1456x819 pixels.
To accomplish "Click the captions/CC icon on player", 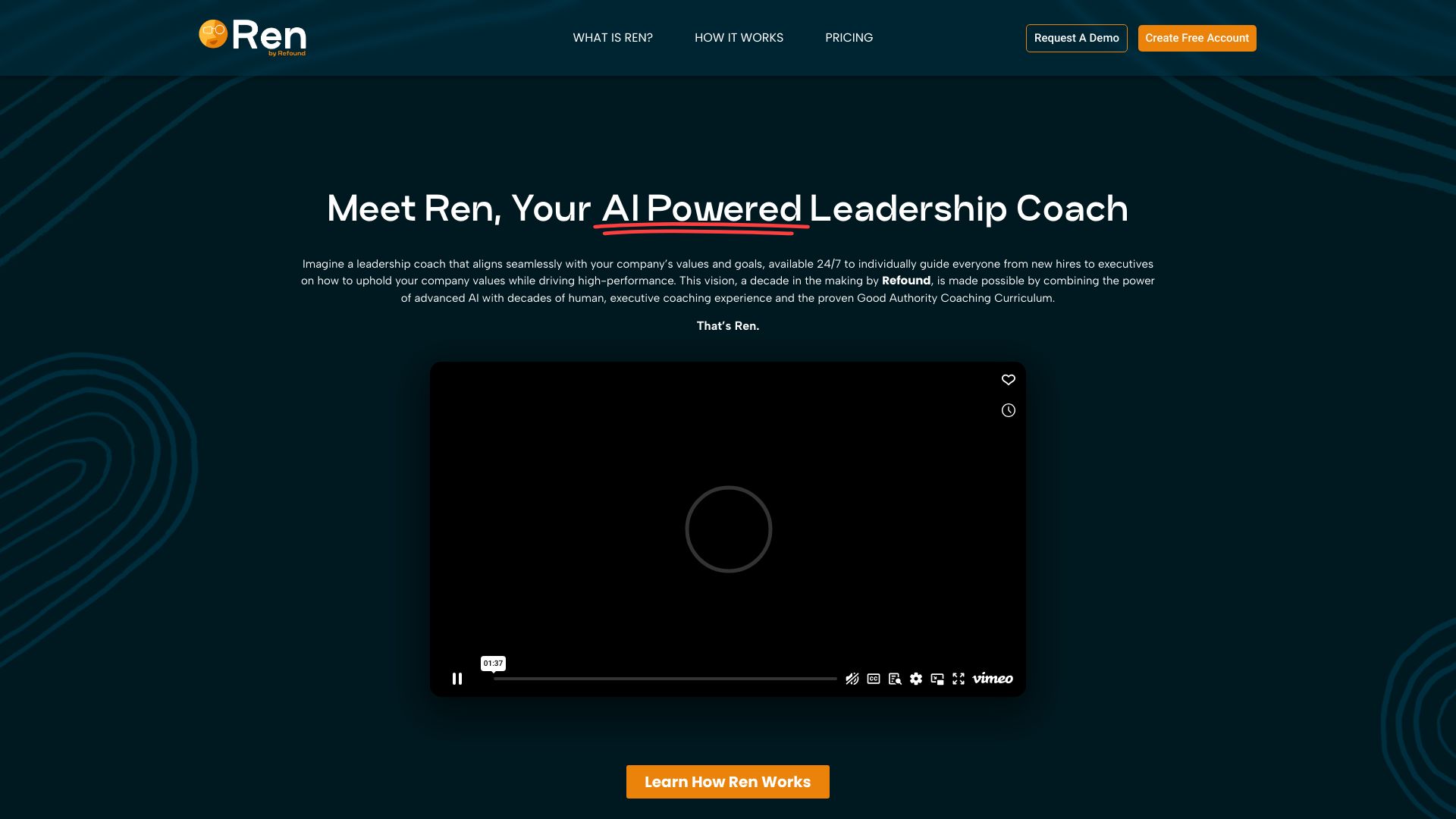I will [x=873, y=679].
